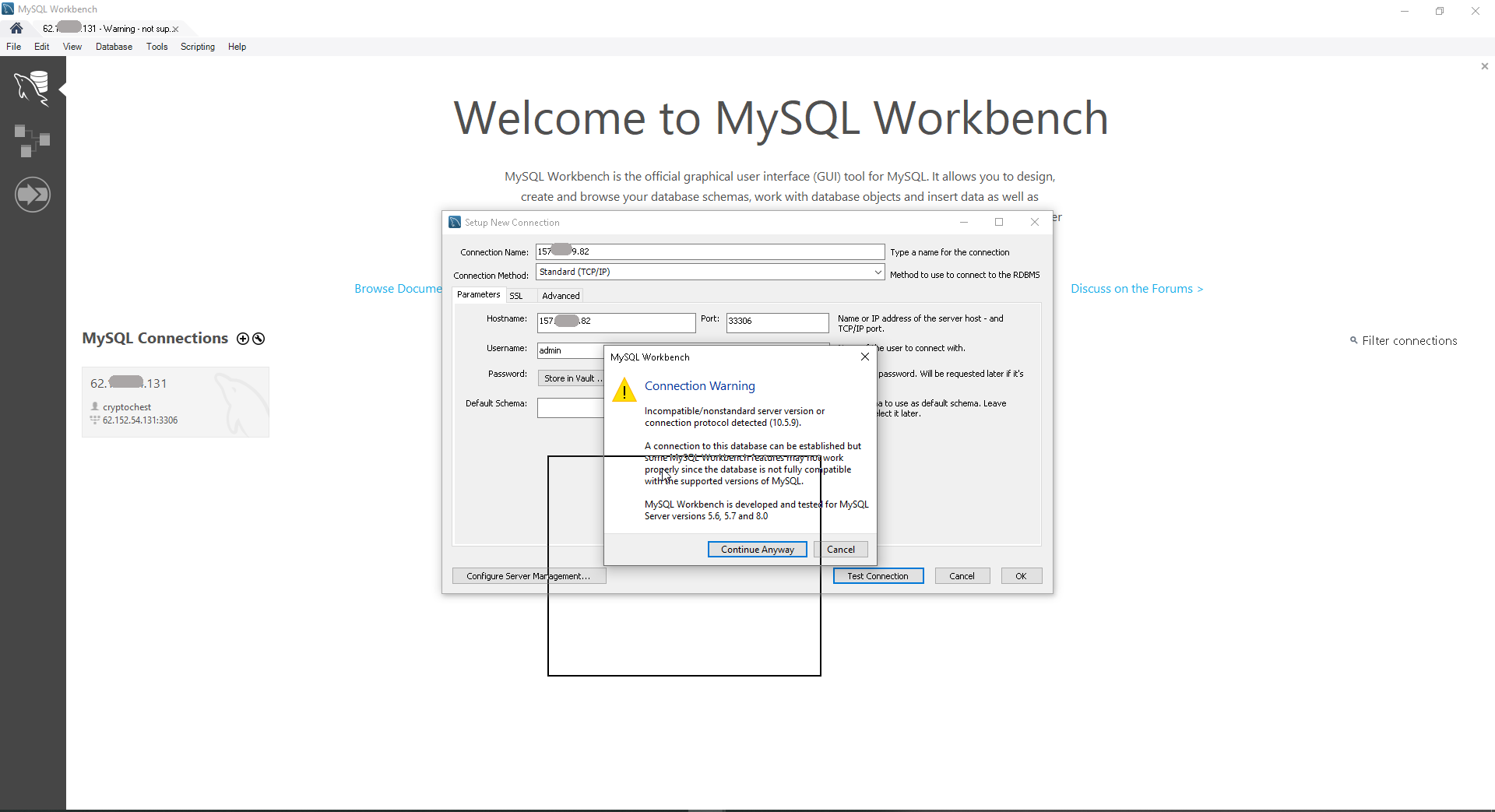Click the Filter connections search box
1495x812 pixels.
point(1409,341)
